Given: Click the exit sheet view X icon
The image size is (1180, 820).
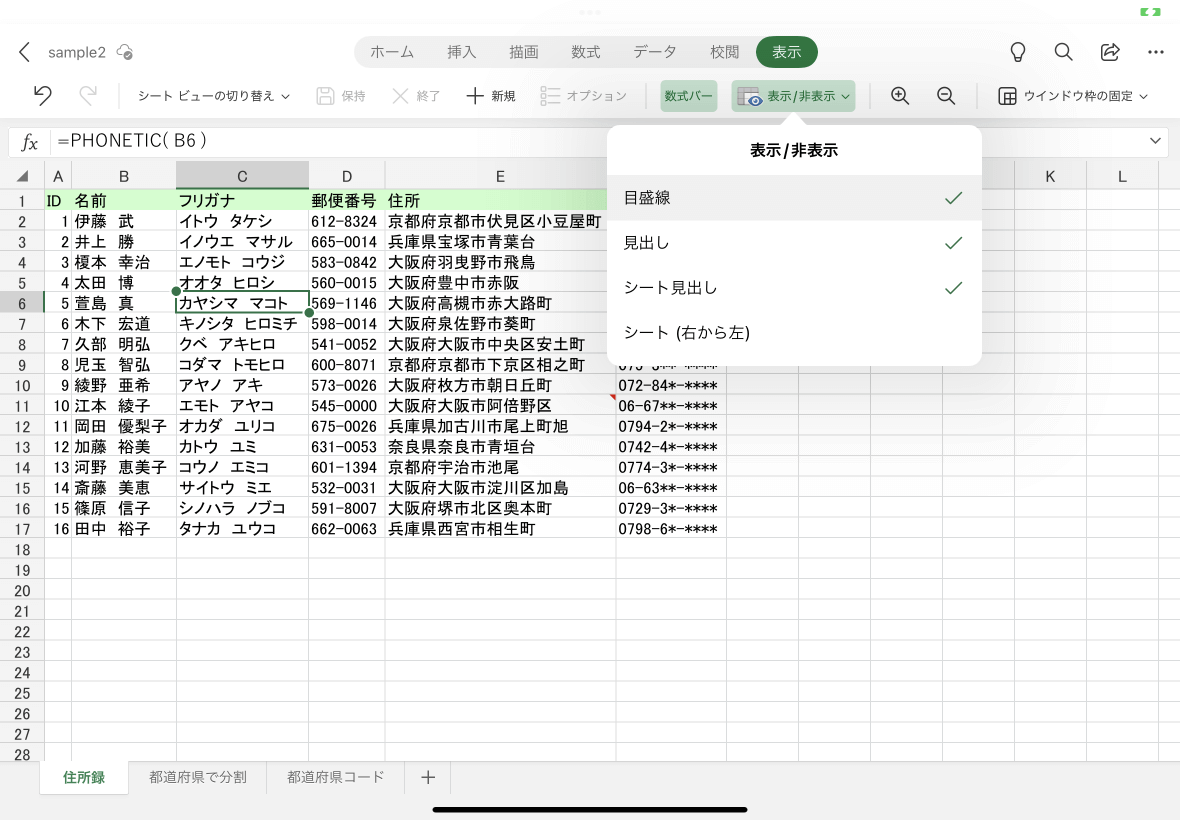Looking at the screenshot, I should coord(400,96).
